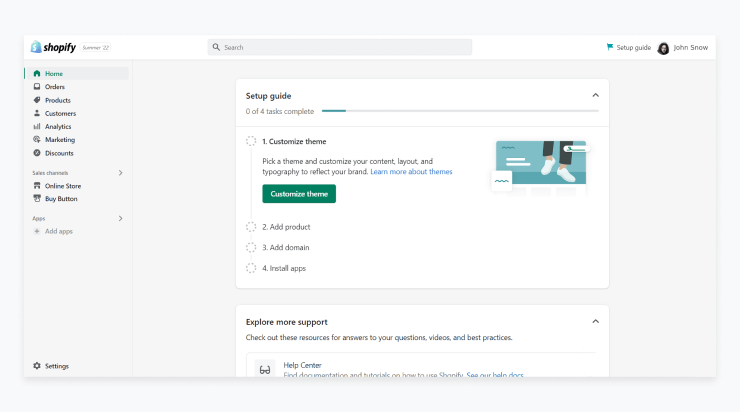Viewport: 740px width, 412px height.
Task: Click the Apps section label
Action: click(39, 219)
